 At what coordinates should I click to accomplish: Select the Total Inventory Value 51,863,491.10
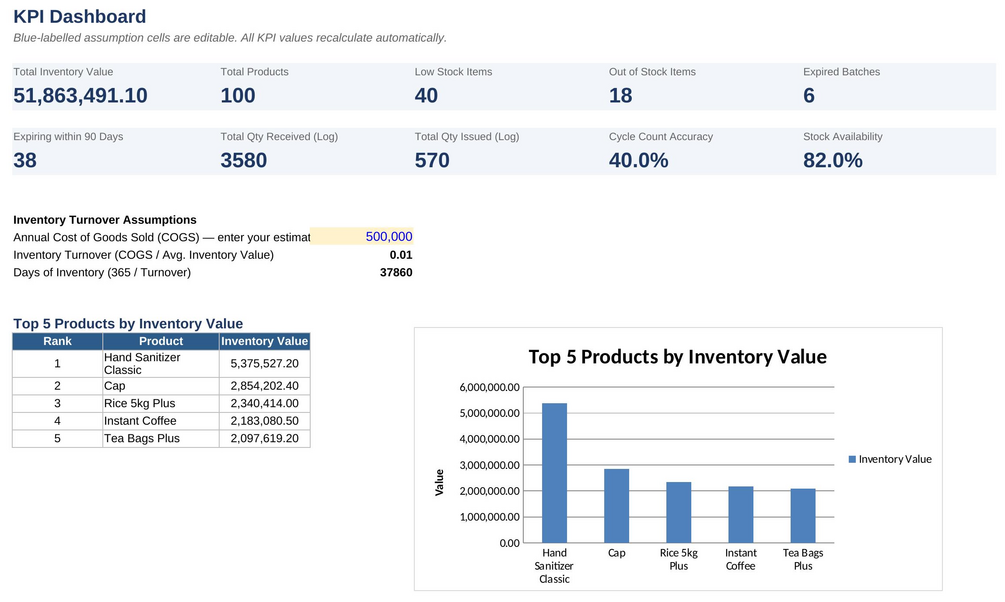80,96
